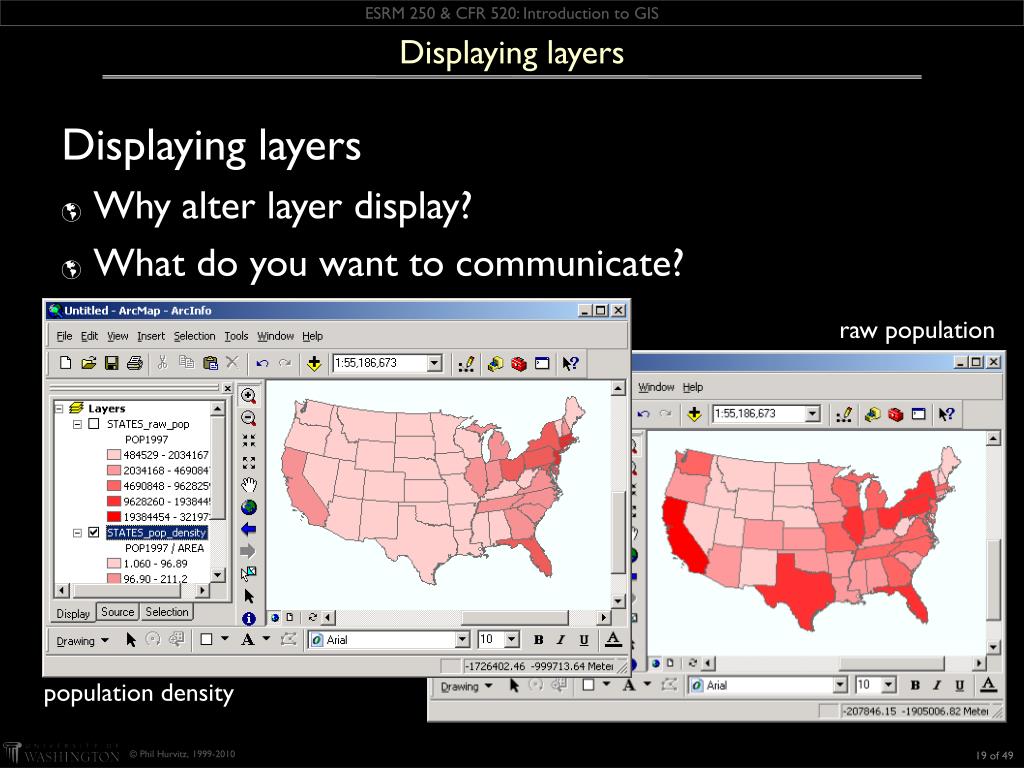1024x768 pixels.
Task: Open red ArcToolbox icon in front ArcMap window
Action: [519, 364]
